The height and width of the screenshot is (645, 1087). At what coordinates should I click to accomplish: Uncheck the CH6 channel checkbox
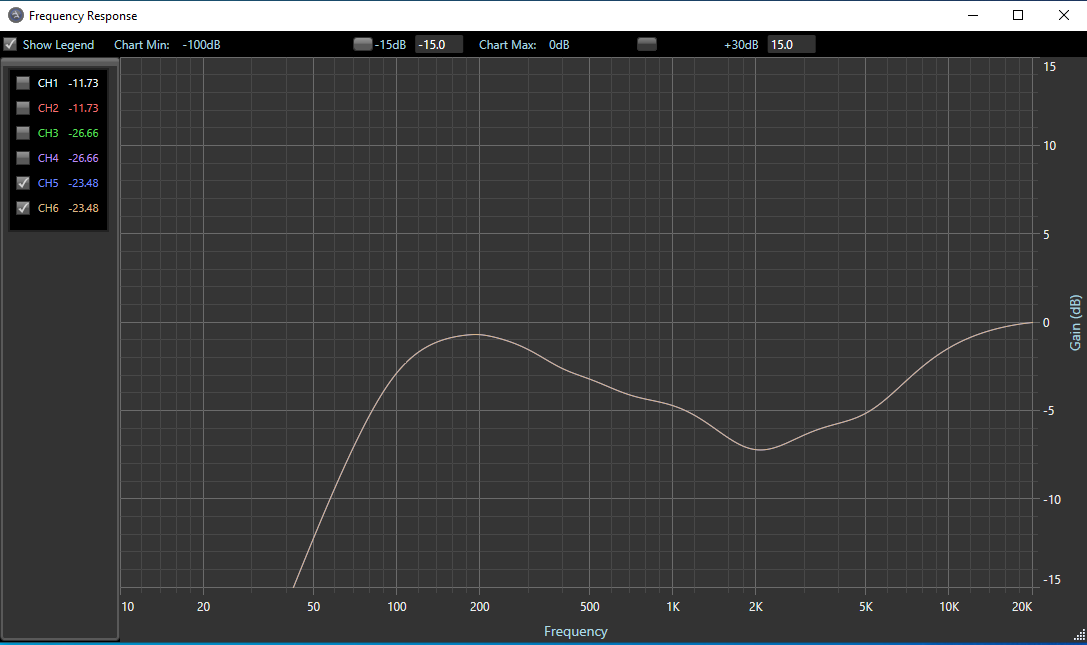click(23, 208)
